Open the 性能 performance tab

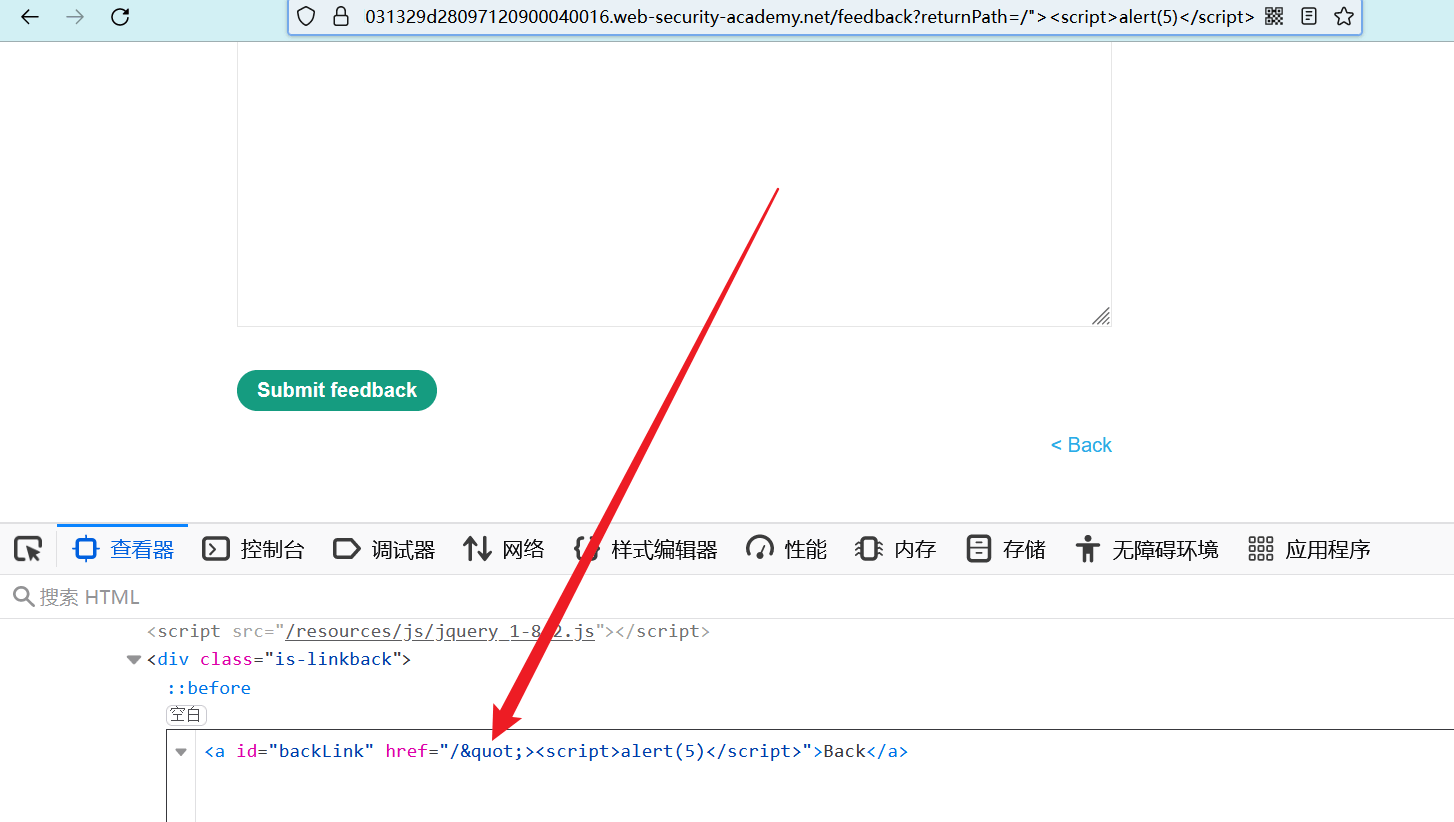point(786,549)
